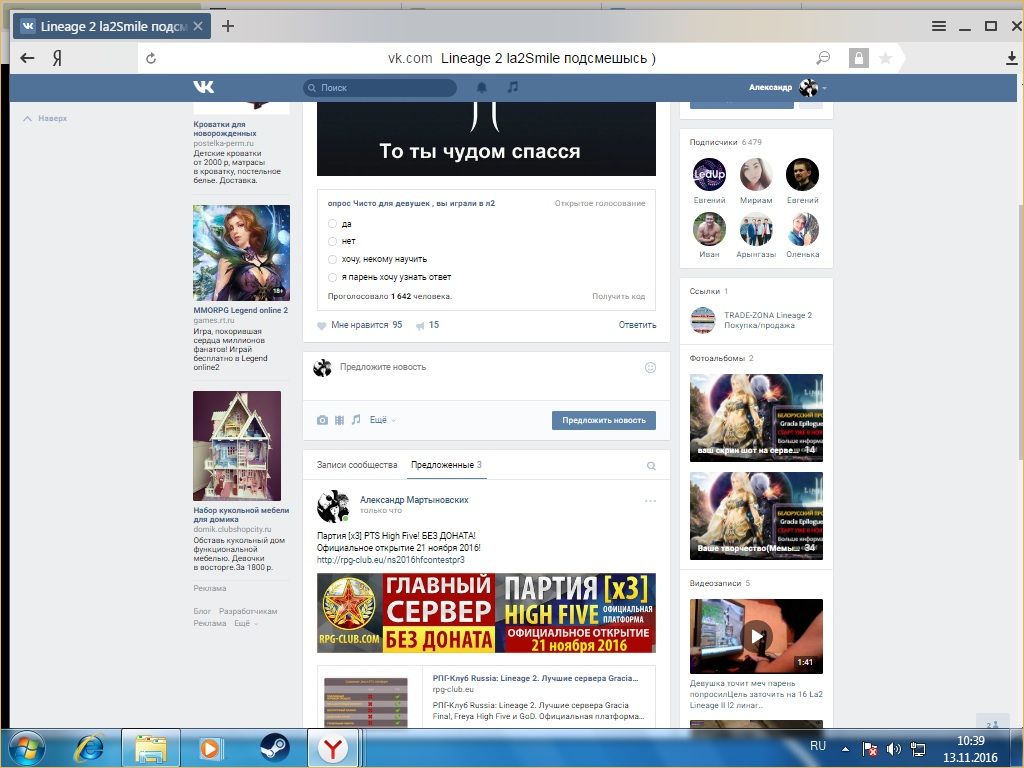Open media player taskbar icon
Screen dimensions: 1024x768
tap(212, 748)
